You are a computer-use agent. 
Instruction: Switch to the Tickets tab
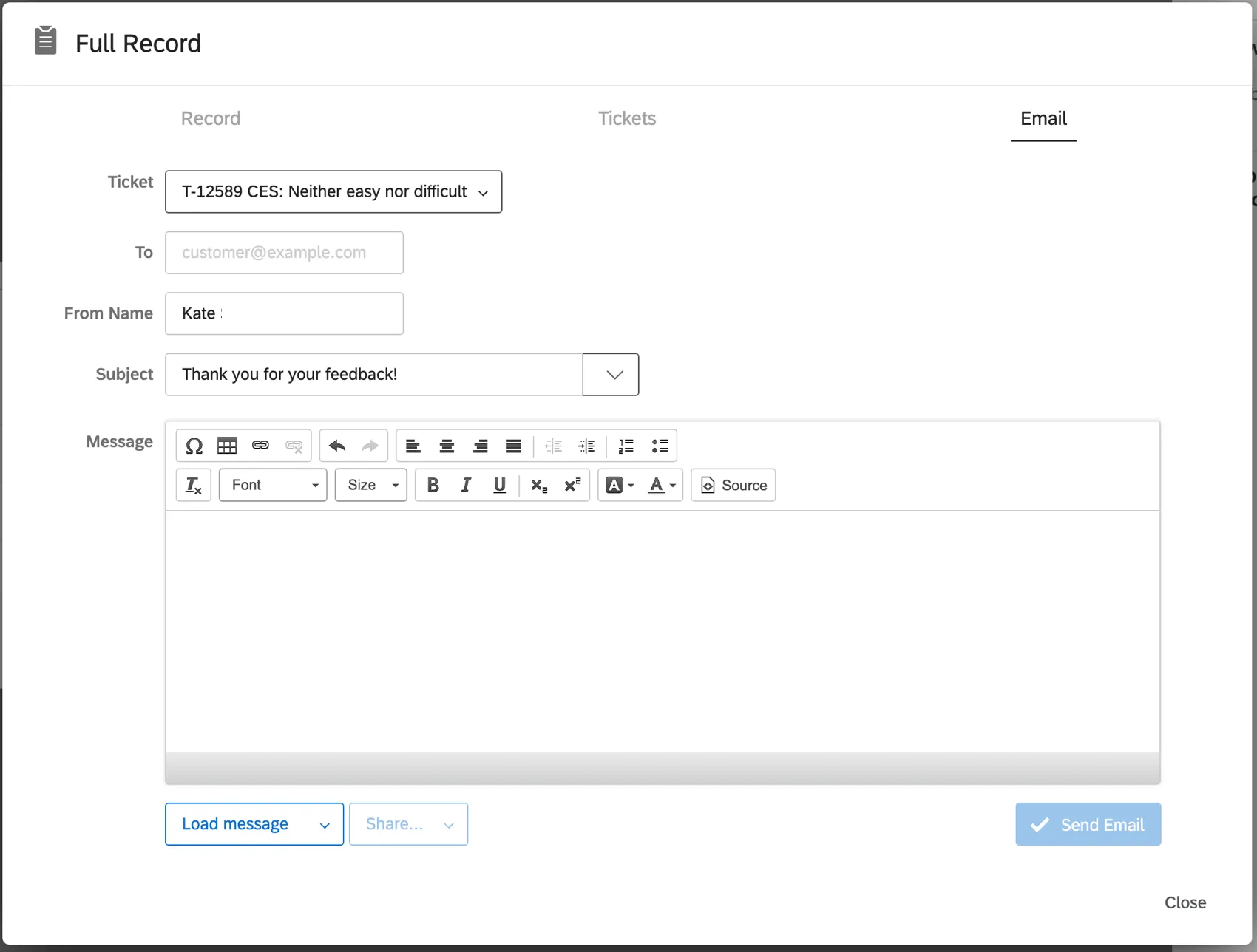click(x=626, y=118)
